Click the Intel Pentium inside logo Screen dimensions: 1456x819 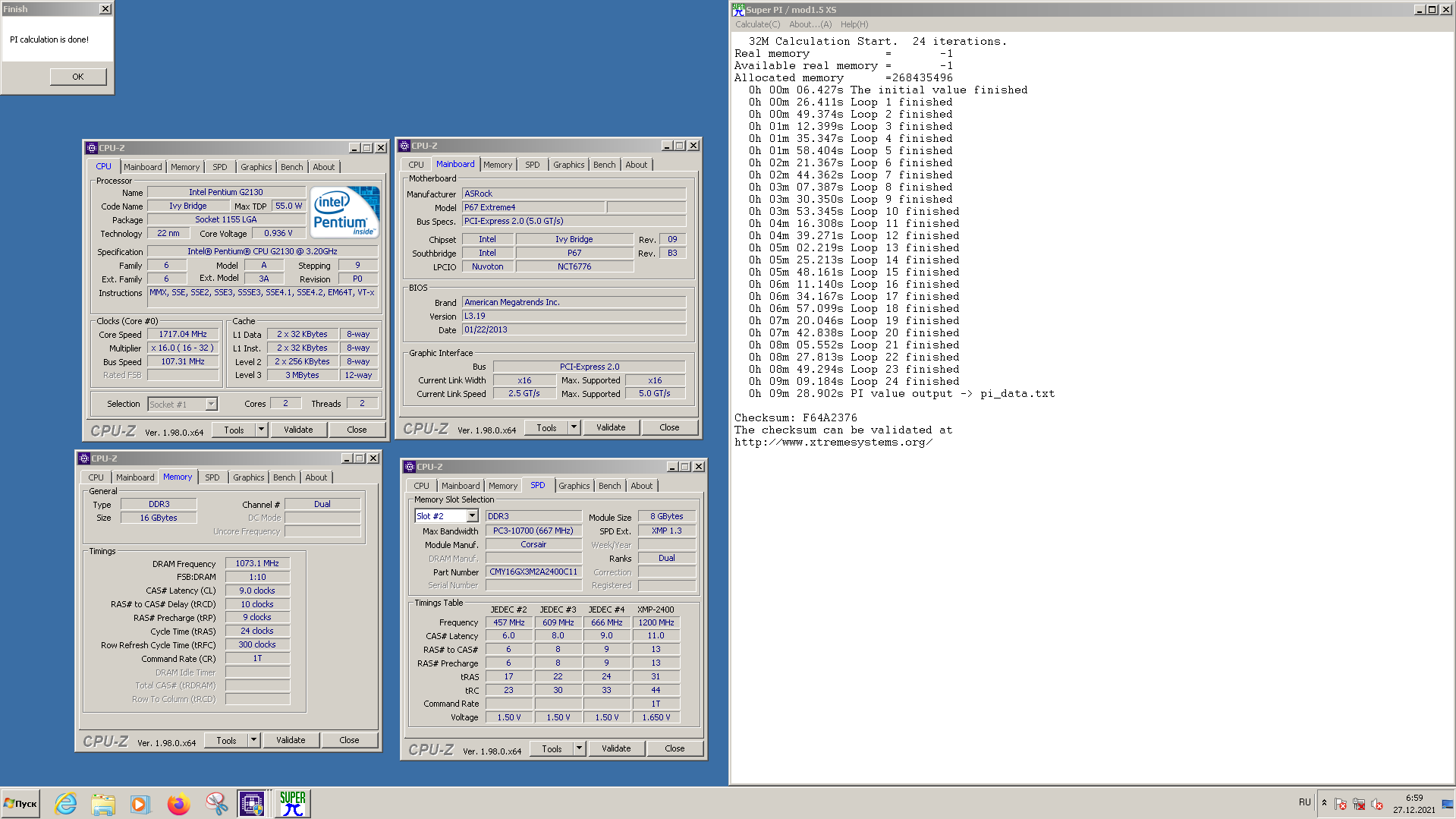[345, 213]
